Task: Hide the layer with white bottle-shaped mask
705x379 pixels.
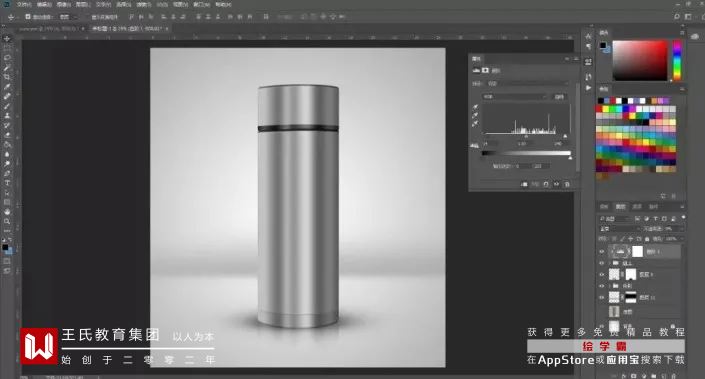Action: pyautogui.click(x=602, y=274)
